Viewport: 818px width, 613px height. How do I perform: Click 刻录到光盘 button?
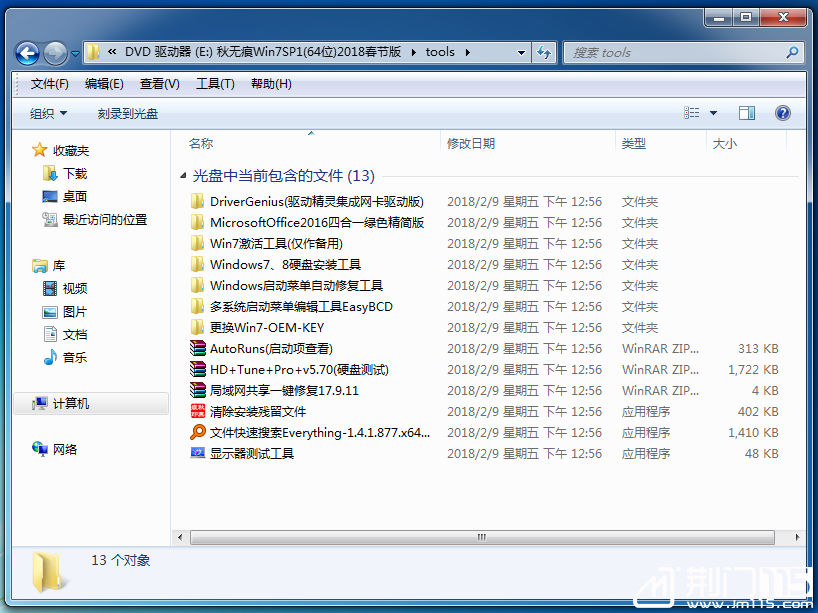[128, 113]
